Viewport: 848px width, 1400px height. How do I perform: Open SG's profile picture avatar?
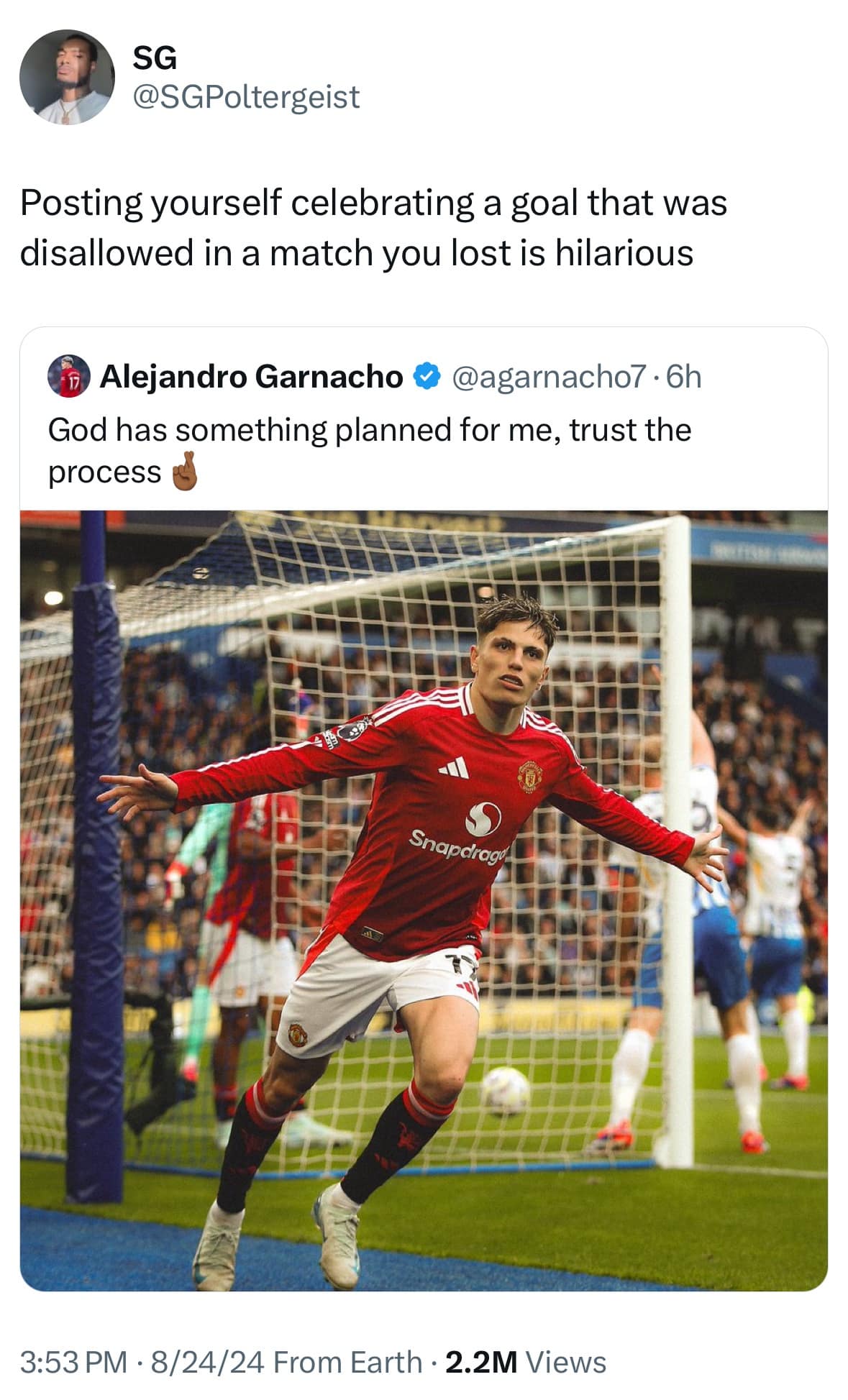(67, 78)
